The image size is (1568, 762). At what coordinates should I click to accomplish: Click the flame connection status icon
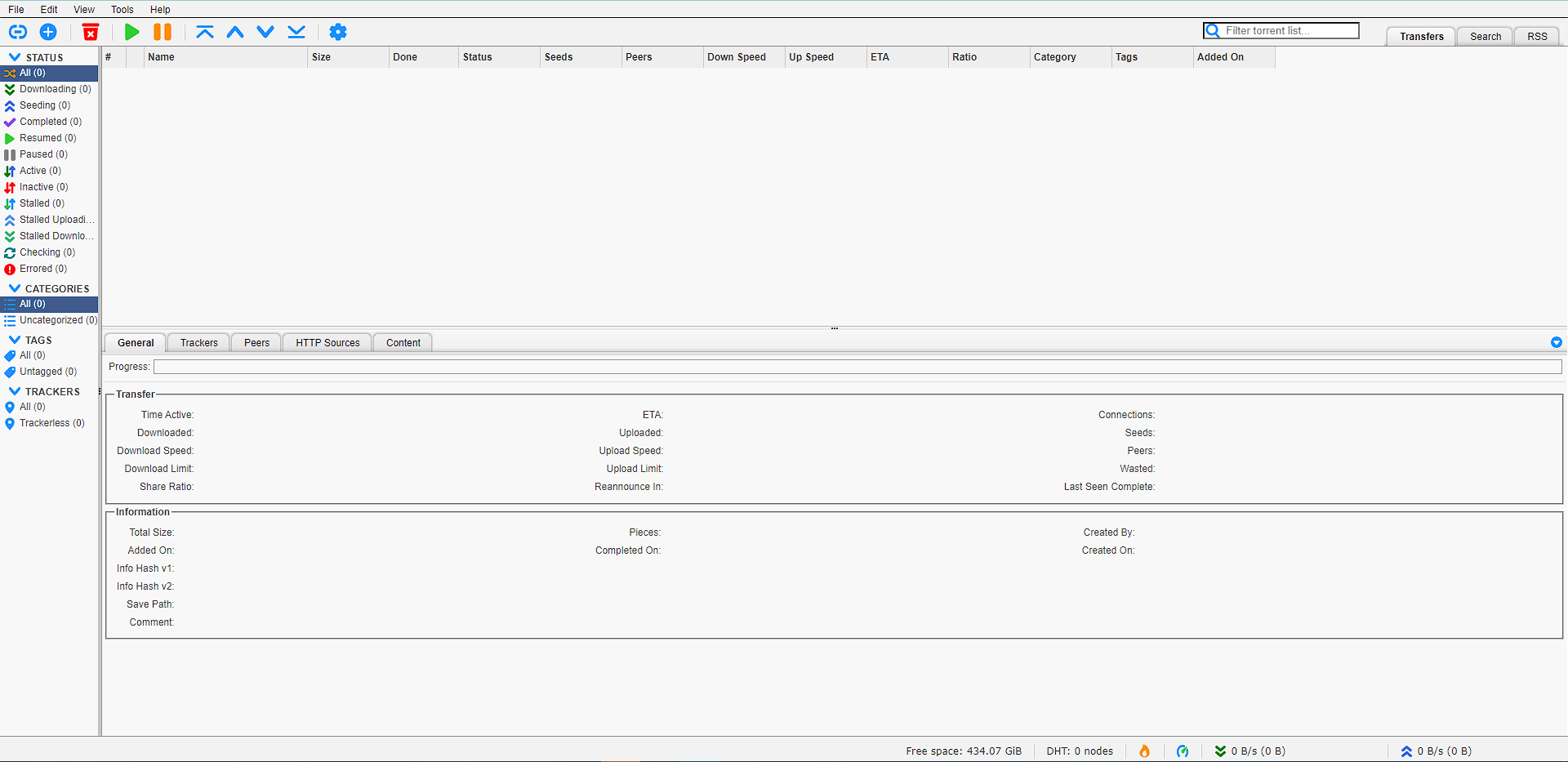(1144, 751)
